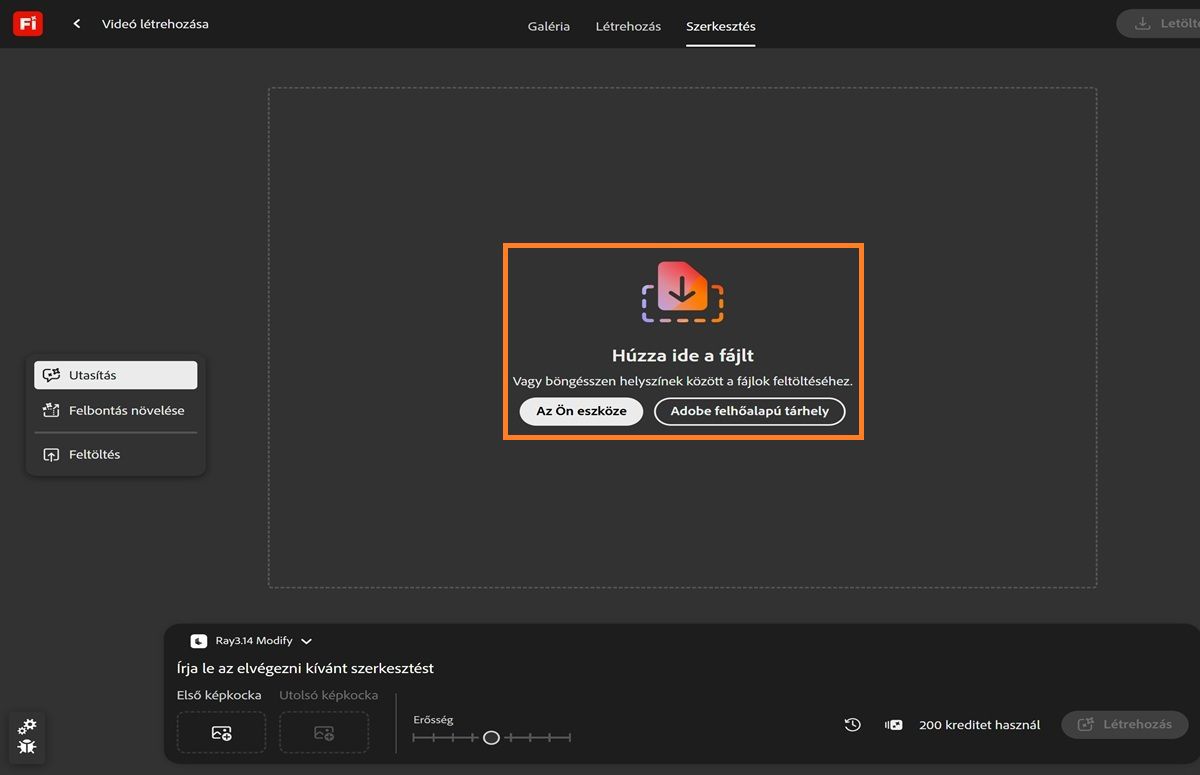Click the Felbontás növelése upscale icon
The height and width of the screenshot is (775, 1200).
click(51, 410)
